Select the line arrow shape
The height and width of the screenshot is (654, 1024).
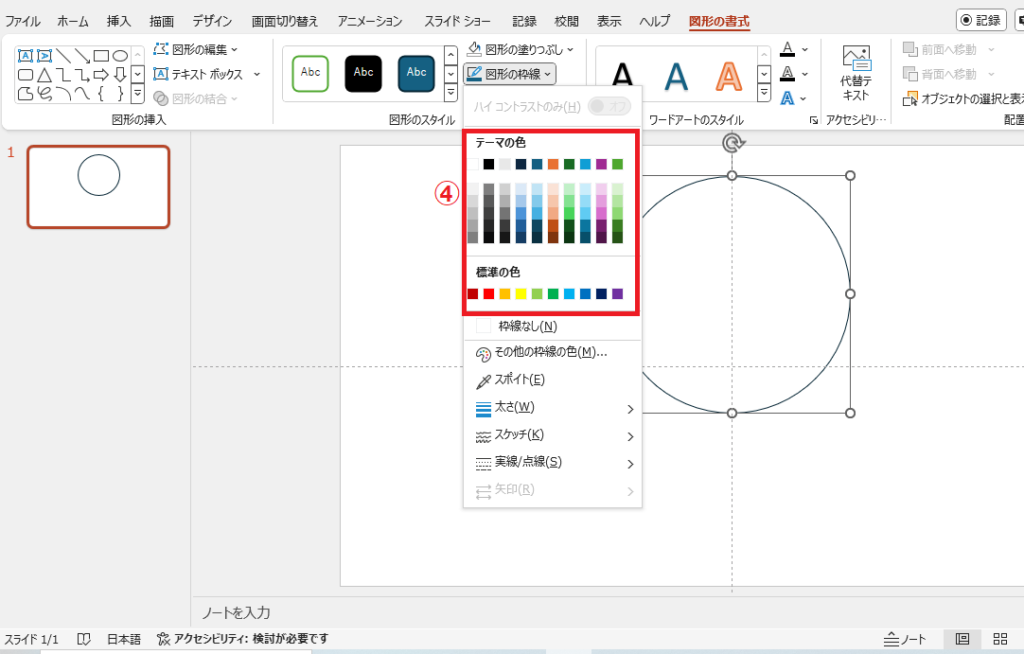point(82,56)
